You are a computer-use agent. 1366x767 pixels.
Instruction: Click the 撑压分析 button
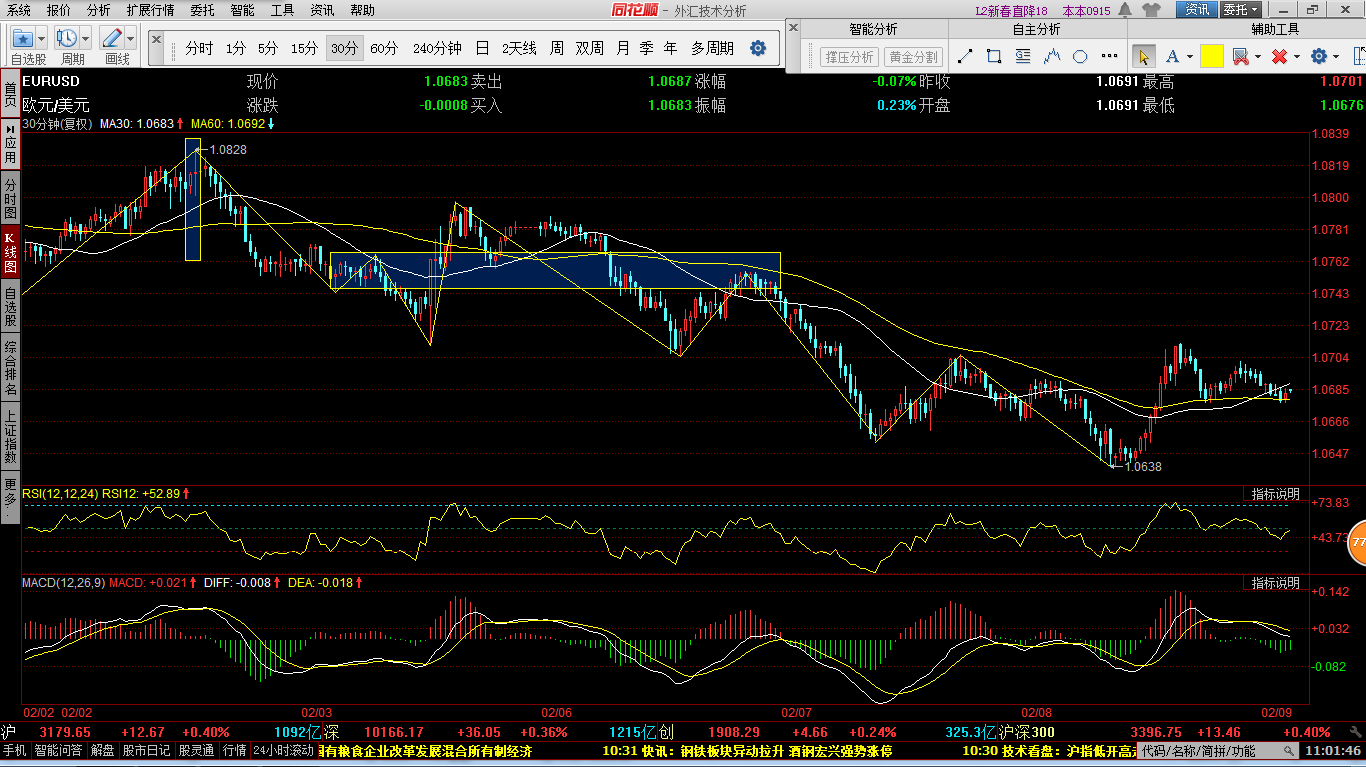point(849,57)
